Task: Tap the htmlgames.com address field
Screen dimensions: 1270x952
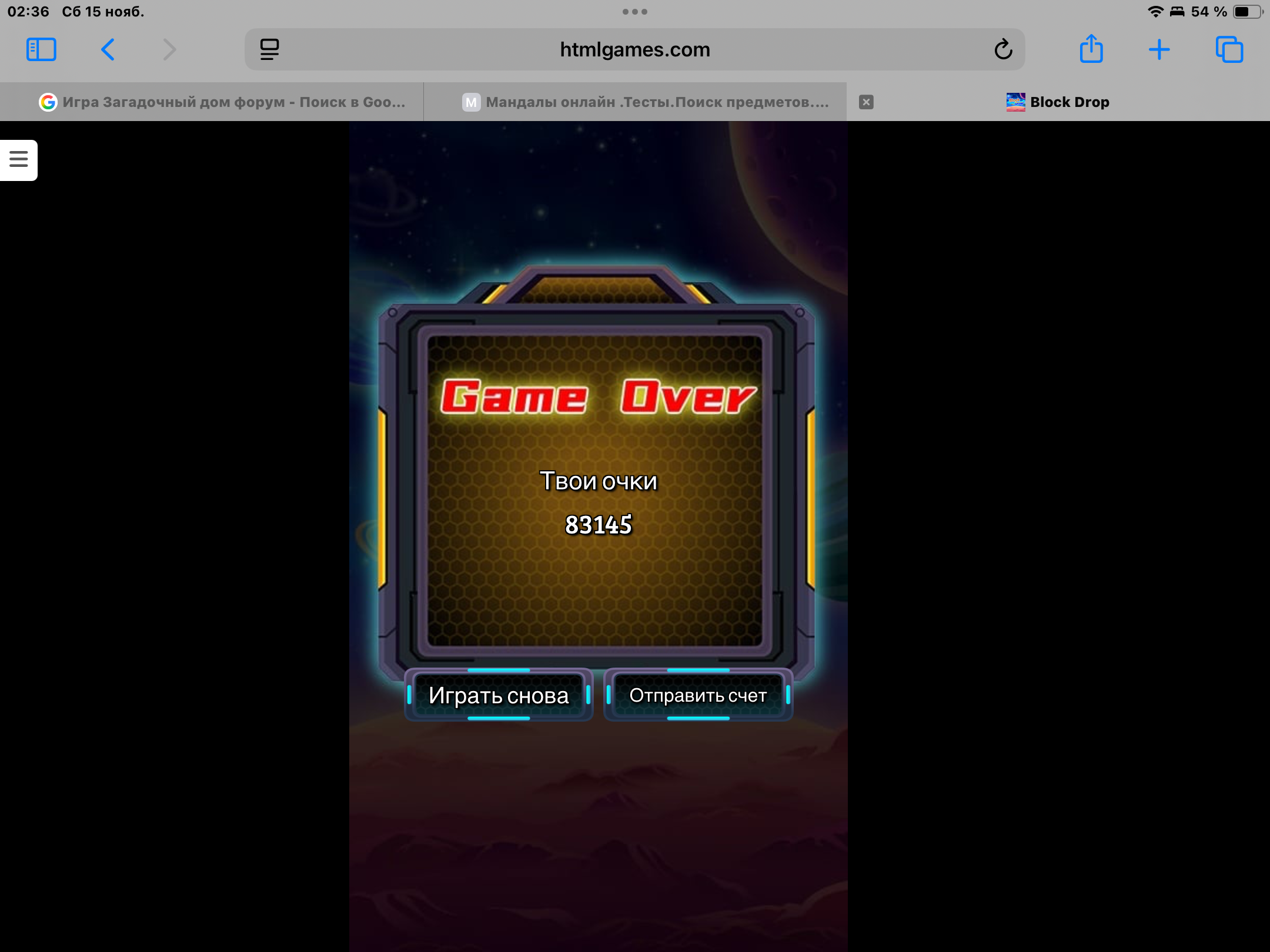Action: (x=634, y=49)
